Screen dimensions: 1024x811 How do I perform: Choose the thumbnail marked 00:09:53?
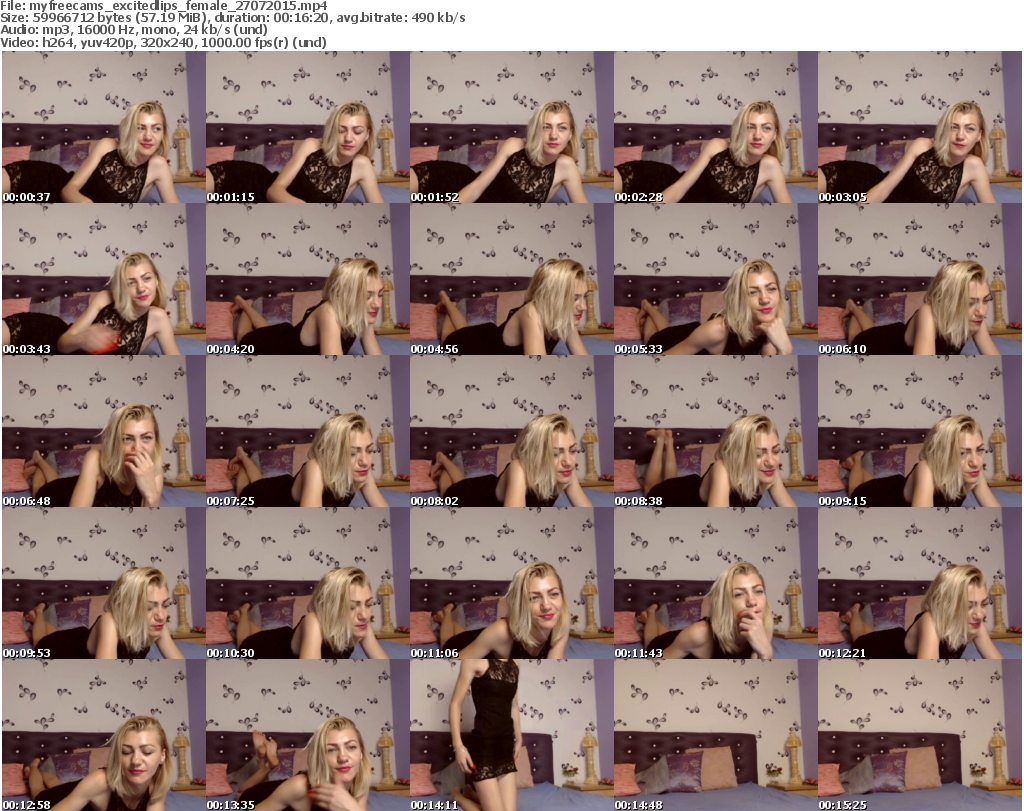tap(104, 583)
